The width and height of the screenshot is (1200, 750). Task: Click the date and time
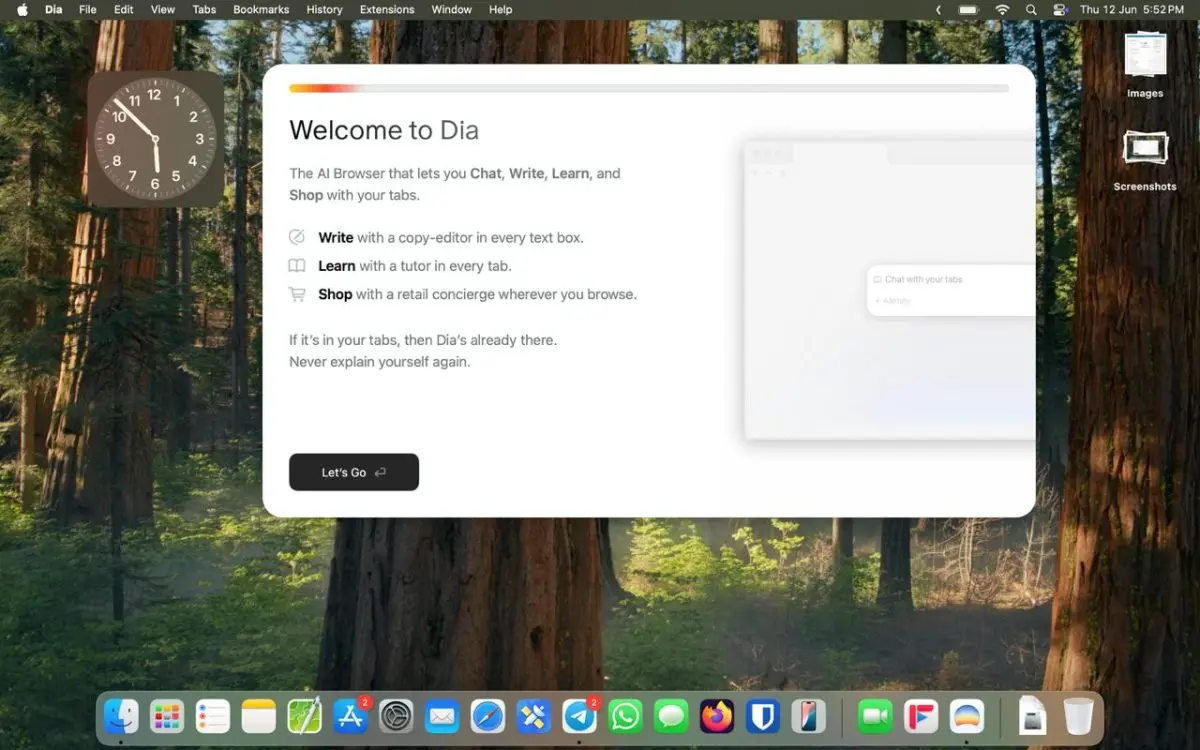tap(1132, 10)
